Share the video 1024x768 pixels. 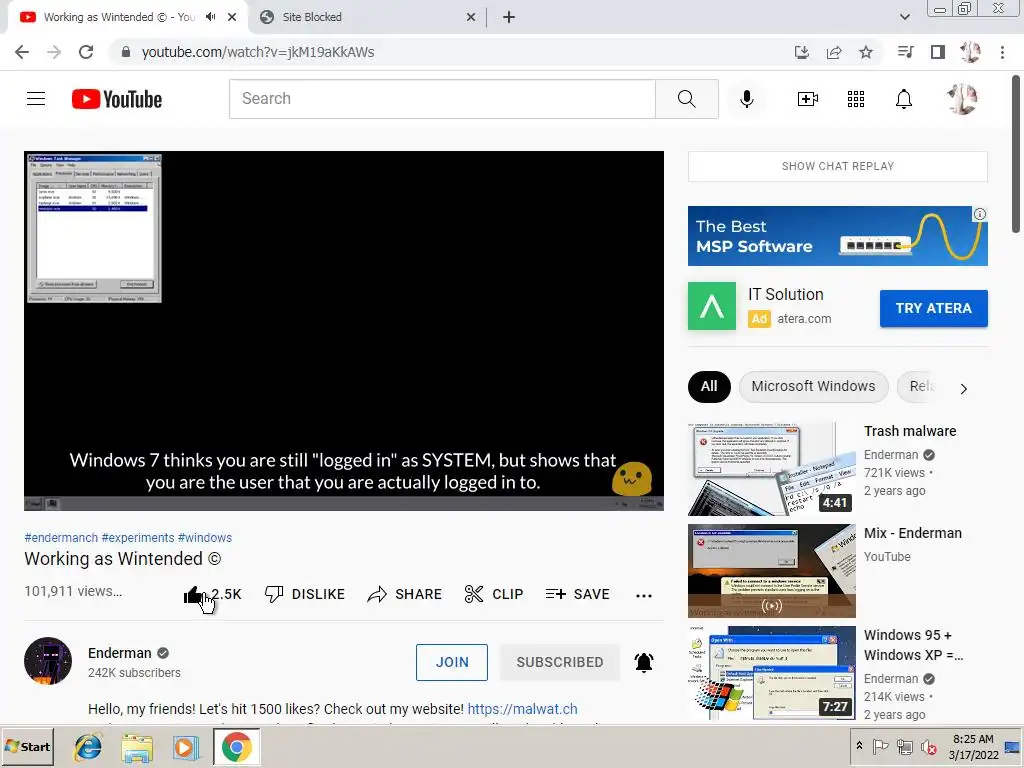click(x=404, y=594)
